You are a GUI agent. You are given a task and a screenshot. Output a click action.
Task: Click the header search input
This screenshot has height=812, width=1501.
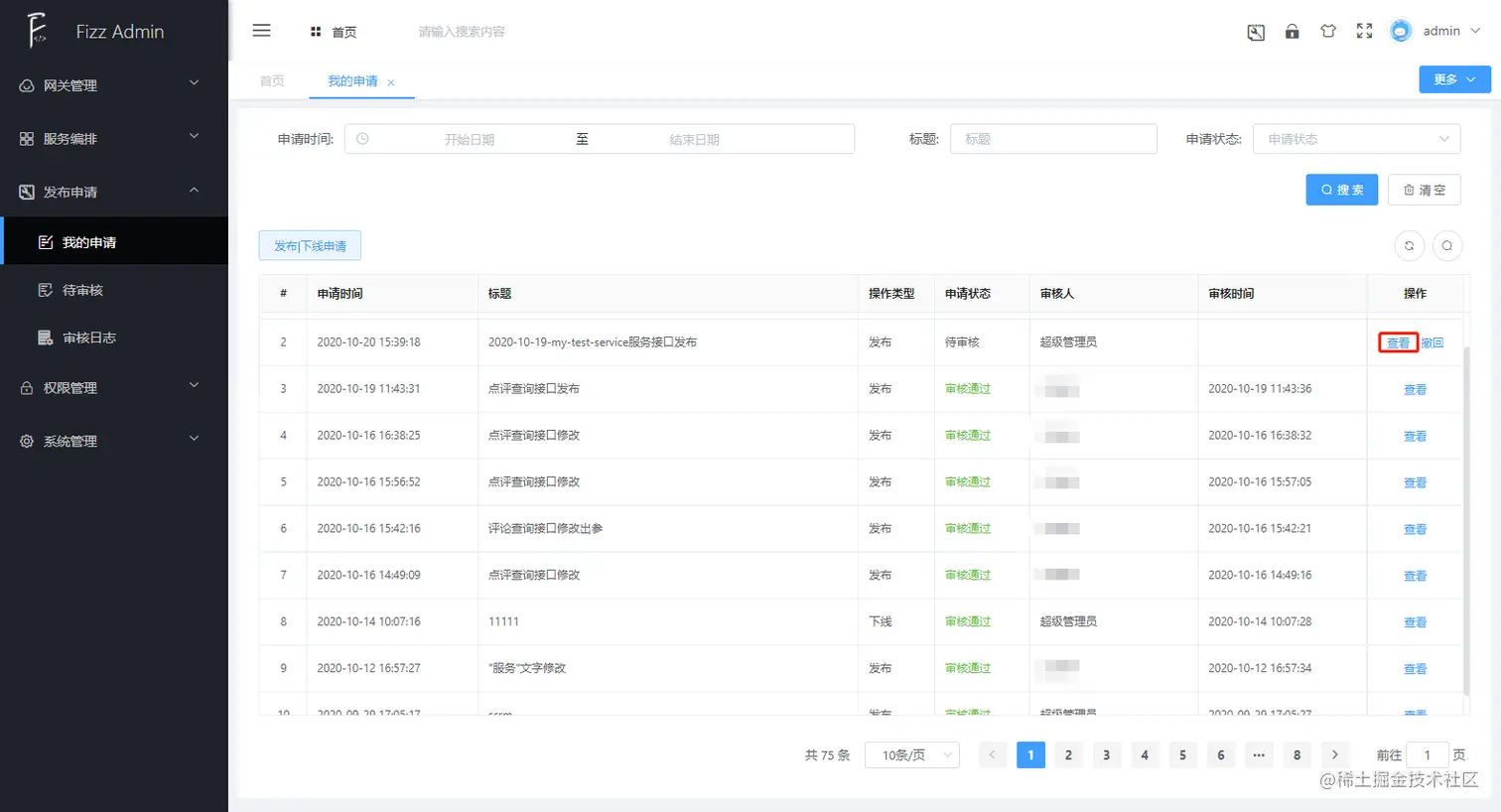tap(462, 32)
